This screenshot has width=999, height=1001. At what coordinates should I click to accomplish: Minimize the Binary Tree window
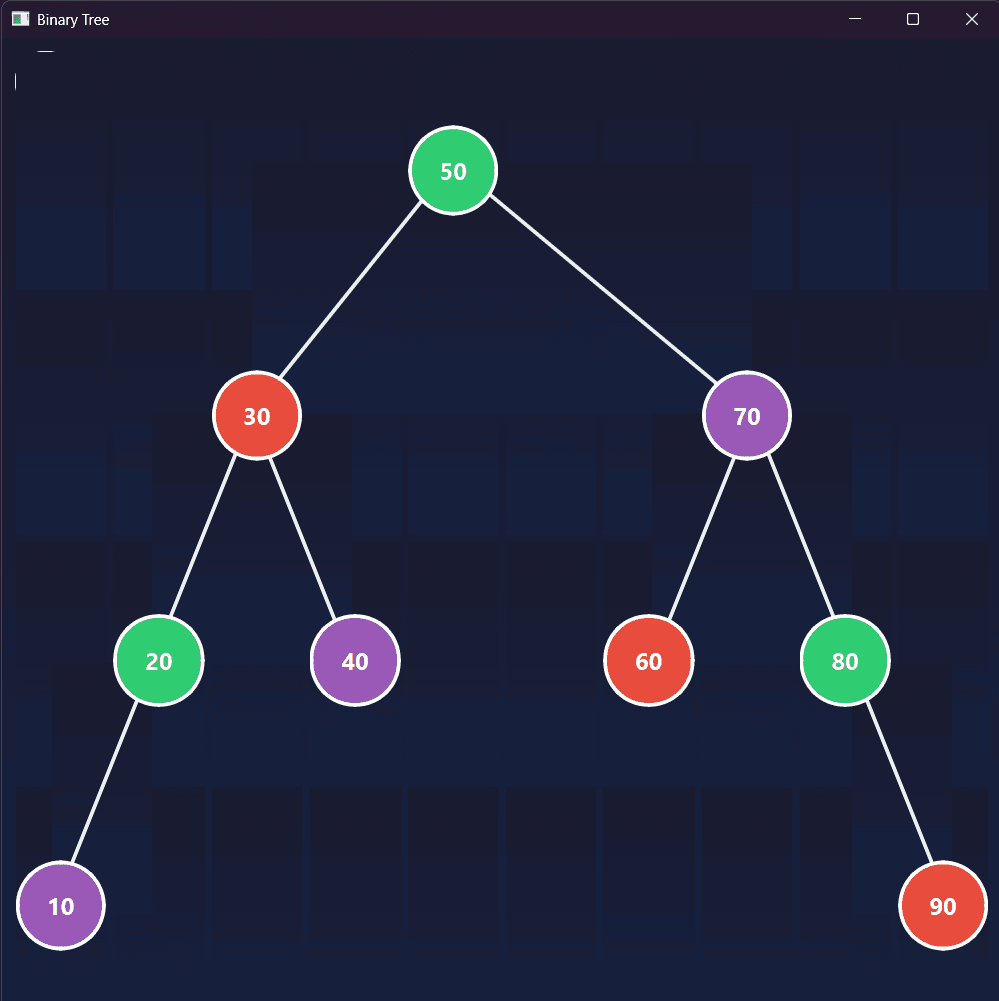(855, 19)
